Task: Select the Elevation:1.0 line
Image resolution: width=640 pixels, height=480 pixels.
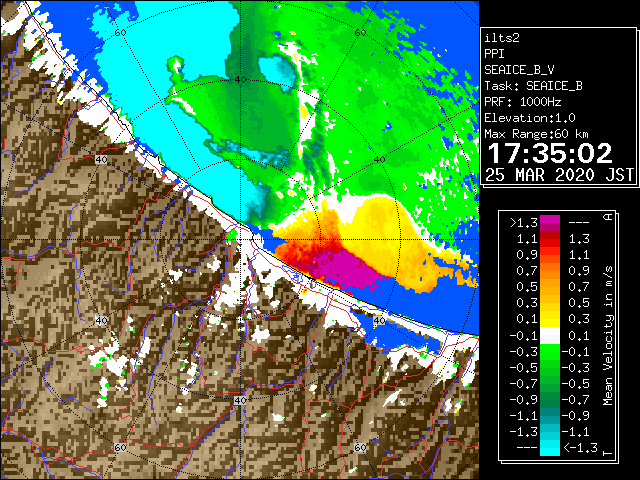Action: [x=530, y=118]
